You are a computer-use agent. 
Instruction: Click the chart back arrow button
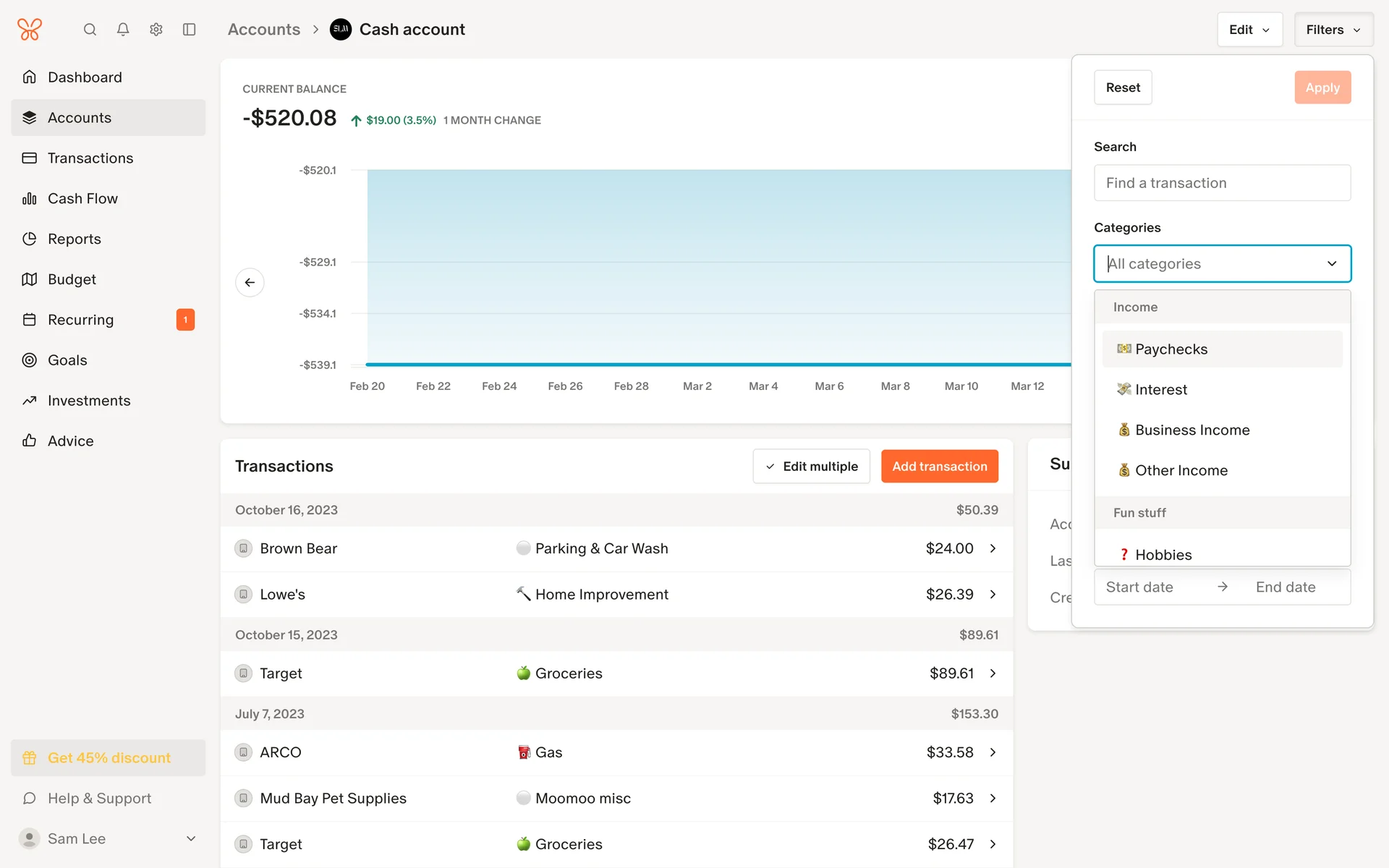[250, 282]
